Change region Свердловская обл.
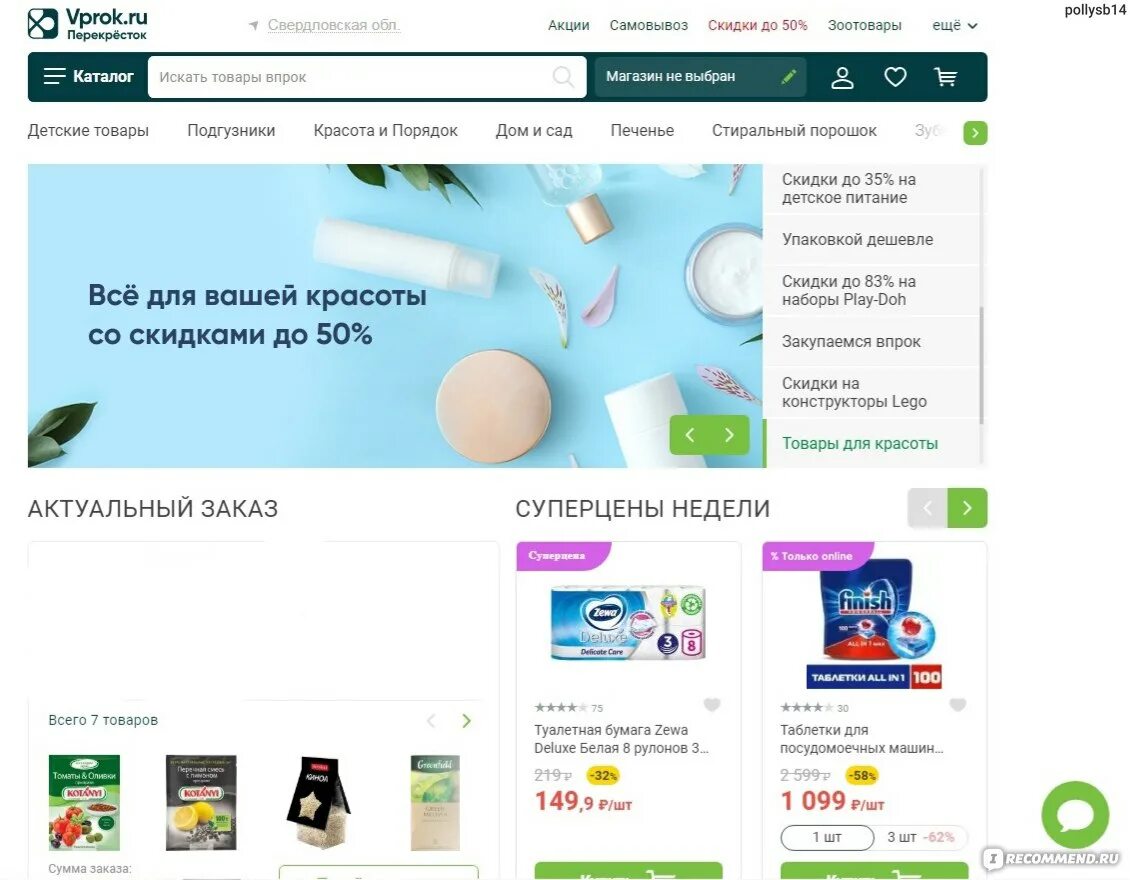1130x880 pixels. pyautogui.click(x=334, y=25)
